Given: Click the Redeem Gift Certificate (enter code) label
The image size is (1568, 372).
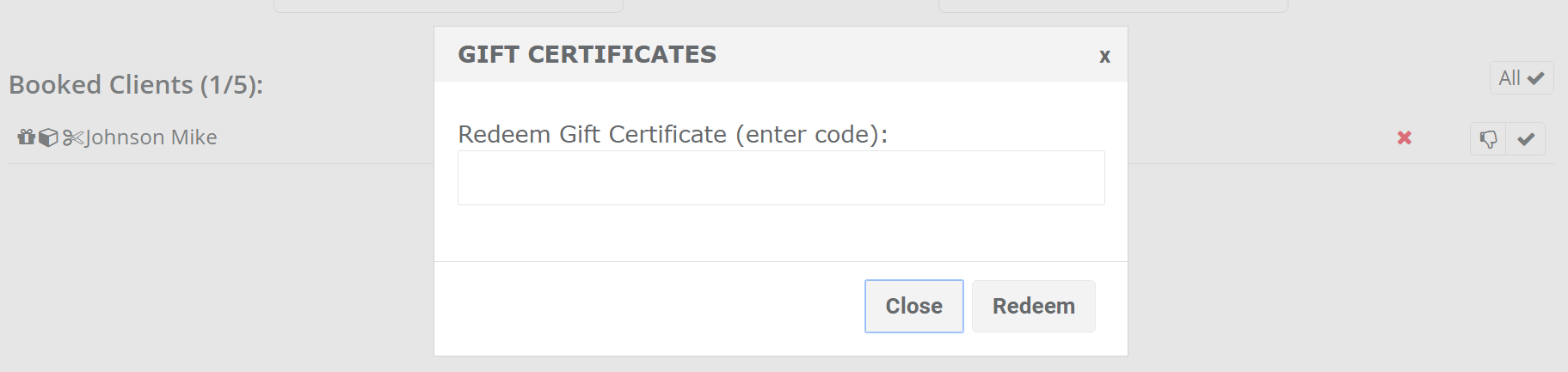Looking at the screenshot, I should point(673,135).
